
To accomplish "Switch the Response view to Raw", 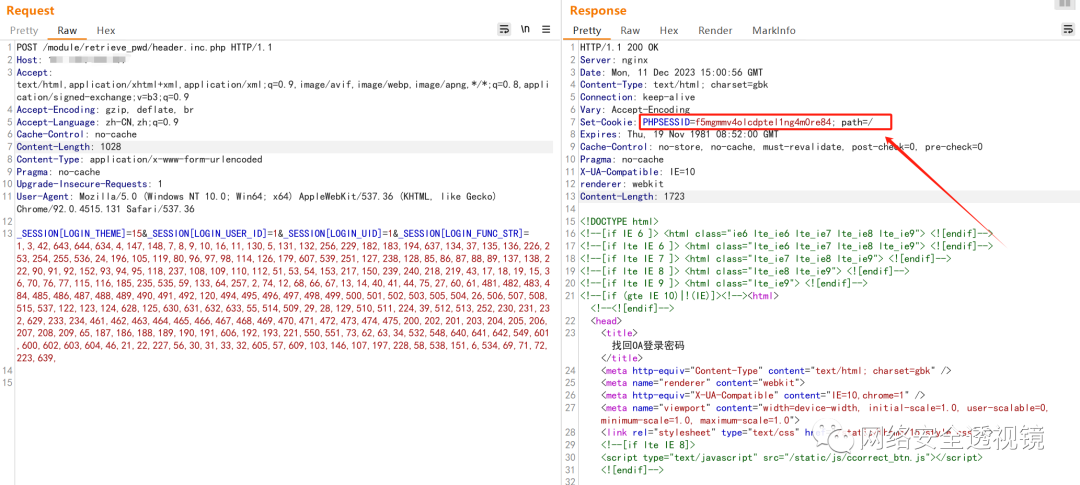I will click(630, 31).
